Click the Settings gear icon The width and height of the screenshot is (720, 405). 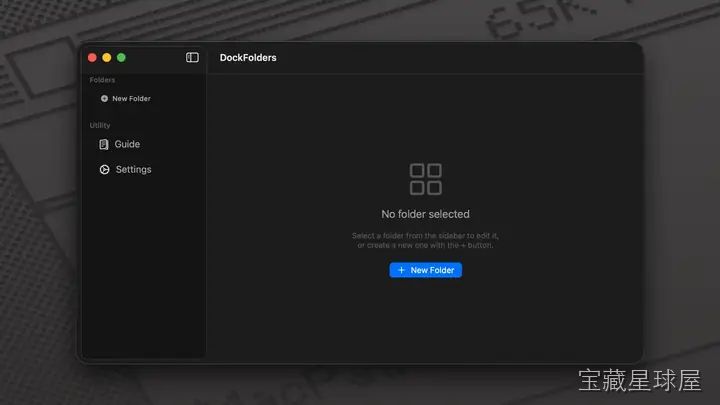(104, 169)
